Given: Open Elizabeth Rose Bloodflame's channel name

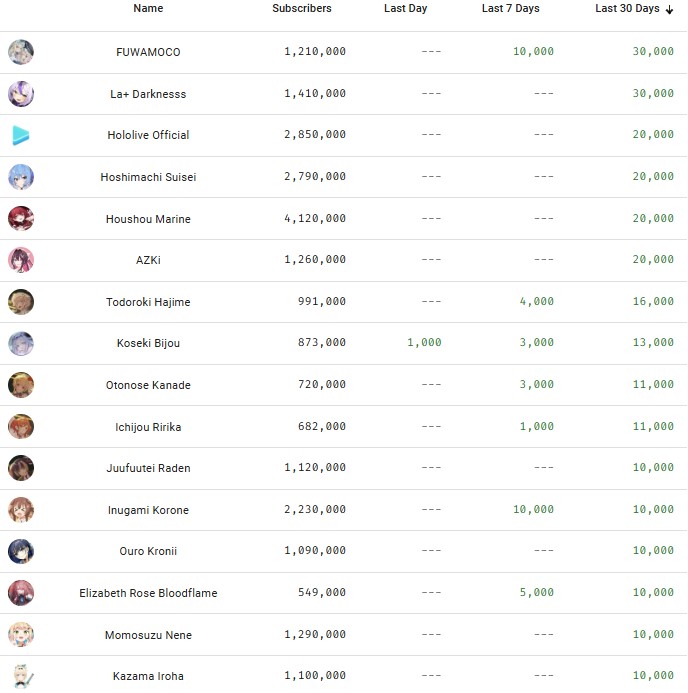Looking at the screenshot, I should click(x=148, y=593).
